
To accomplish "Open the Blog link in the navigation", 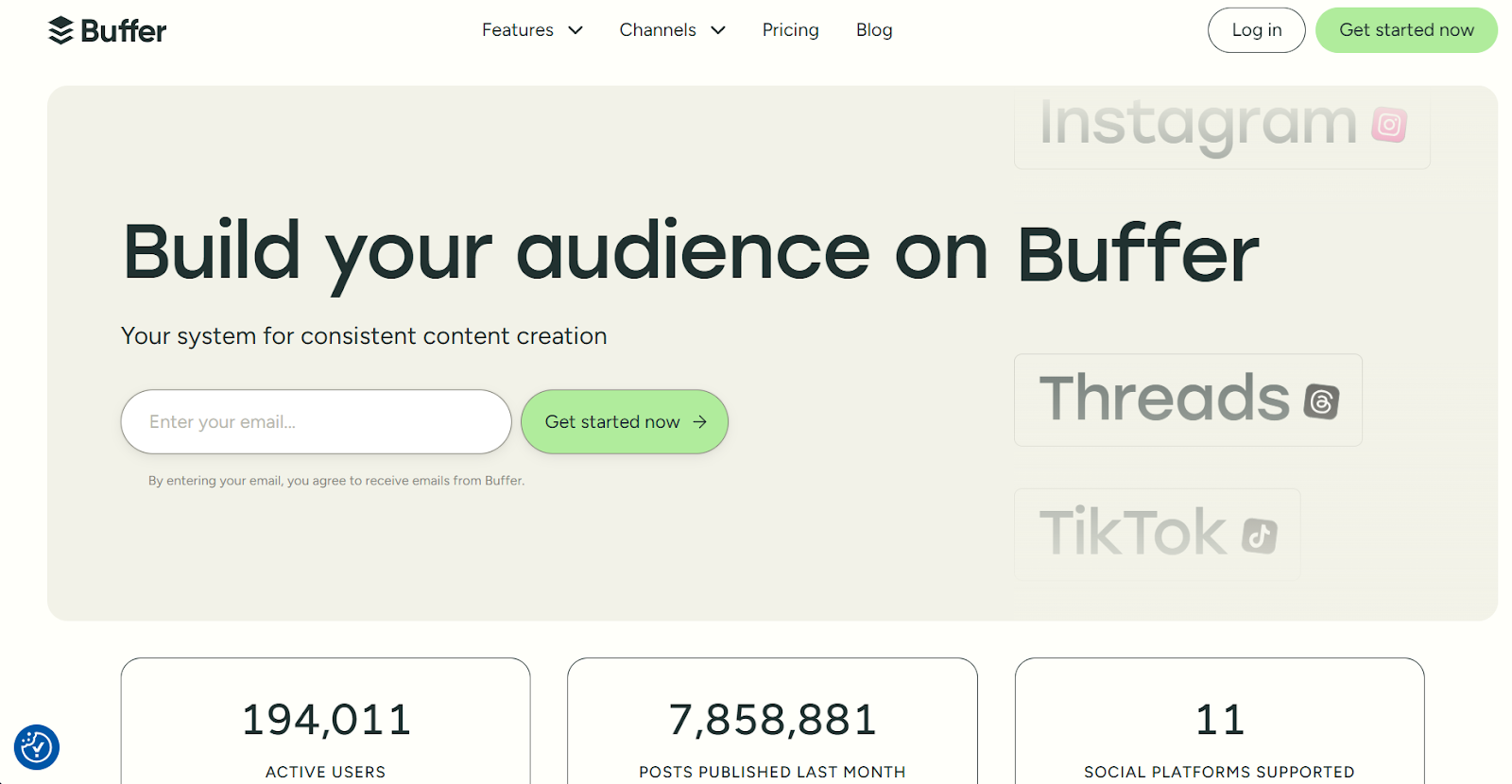I will pos(874,30).
